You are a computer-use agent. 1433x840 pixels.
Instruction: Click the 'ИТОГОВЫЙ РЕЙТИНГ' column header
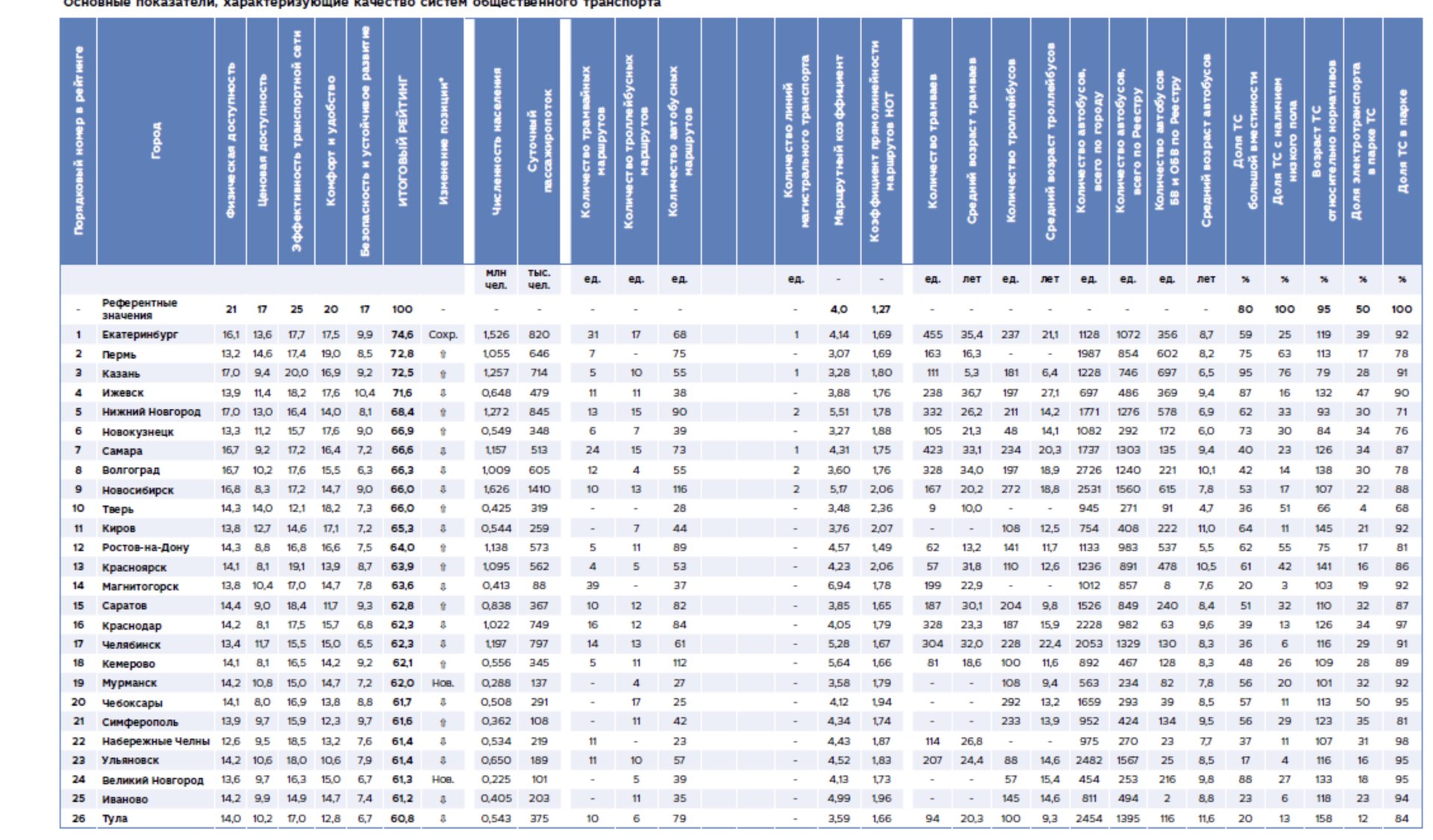[x=402, y=140]
